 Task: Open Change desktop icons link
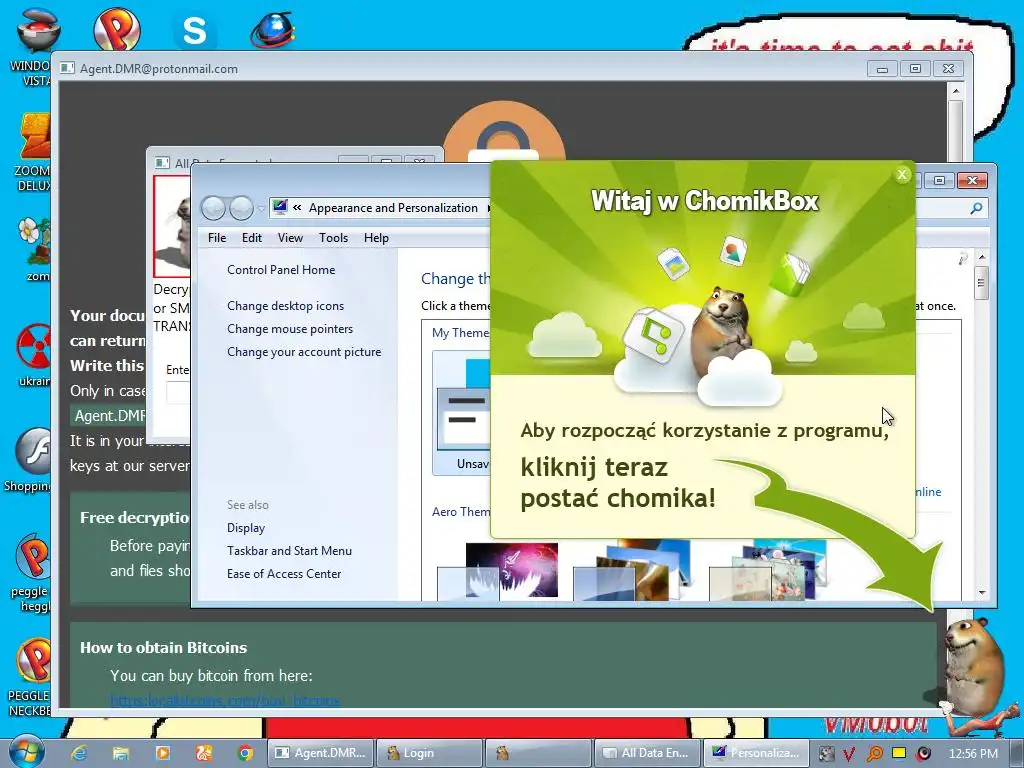[285, 306]
